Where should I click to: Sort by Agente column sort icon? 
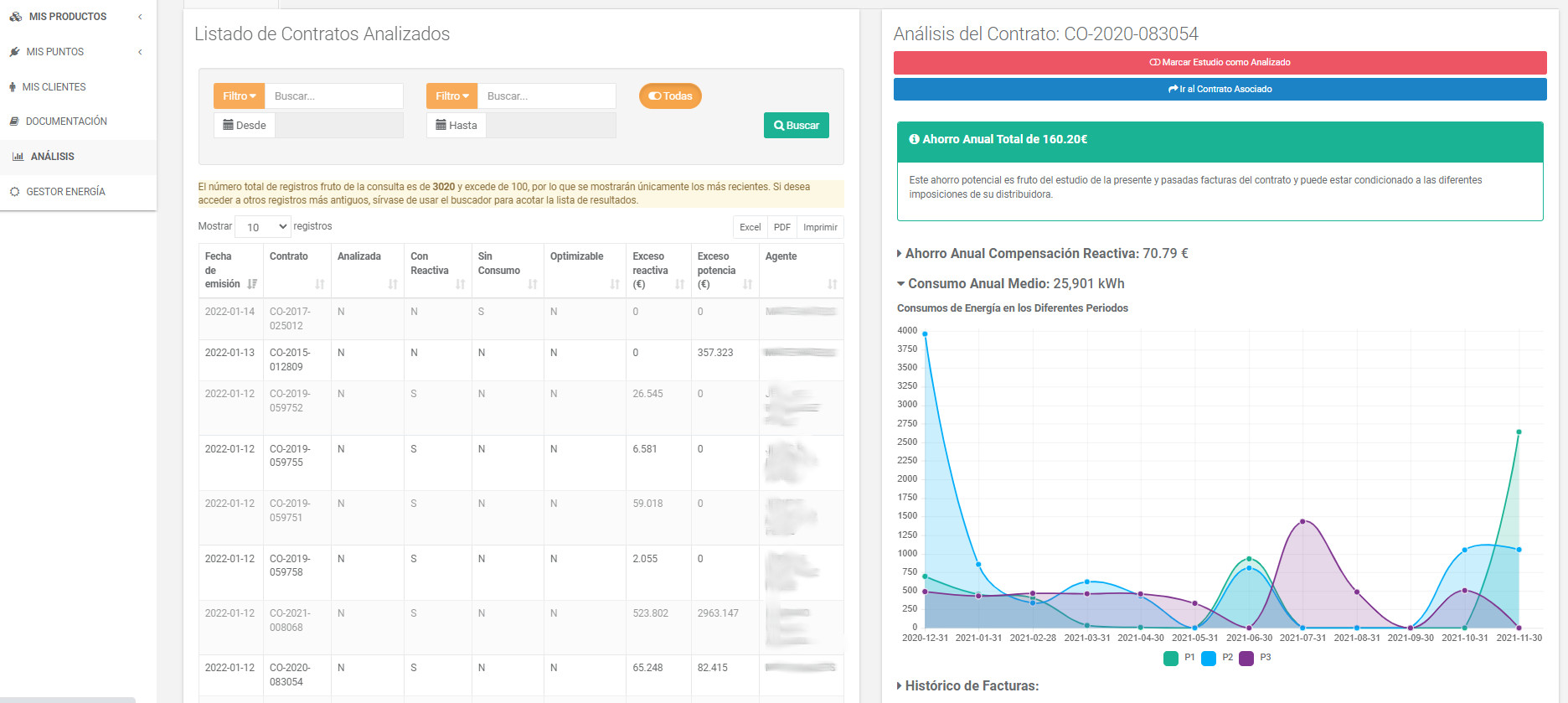point(832,284)
